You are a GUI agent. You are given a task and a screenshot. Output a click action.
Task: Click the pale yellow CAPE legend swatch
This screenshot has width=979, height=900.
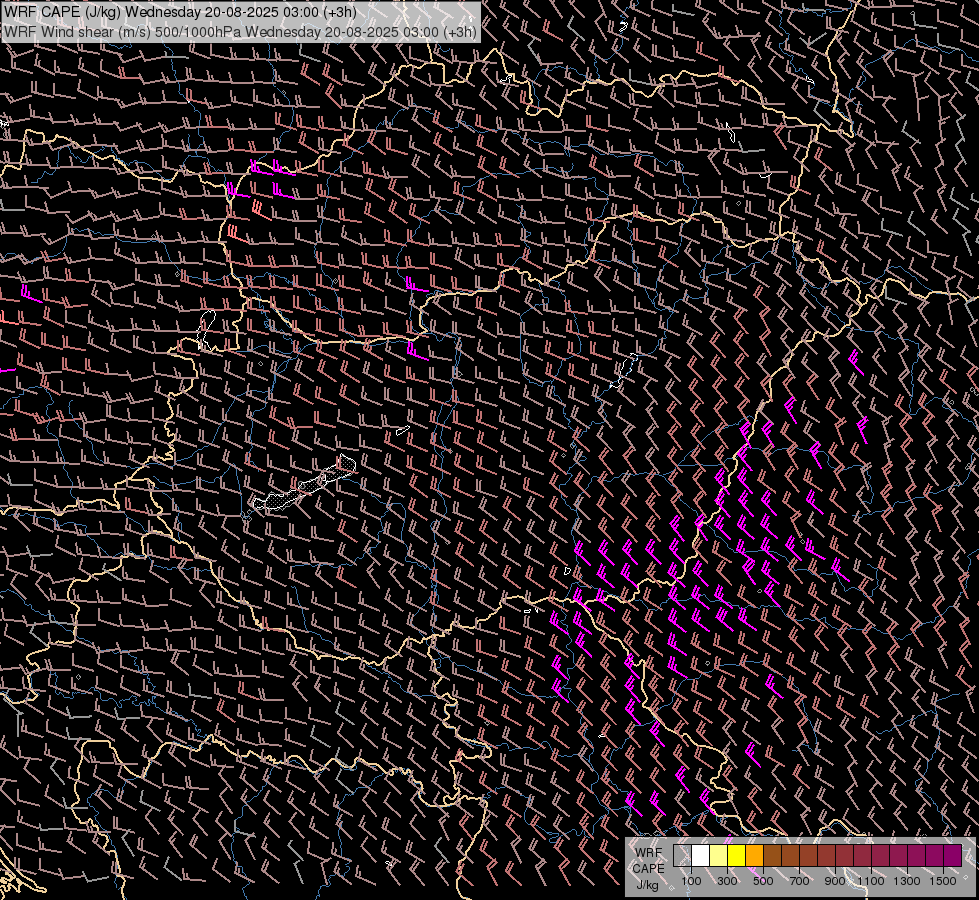tap(719, 856)
